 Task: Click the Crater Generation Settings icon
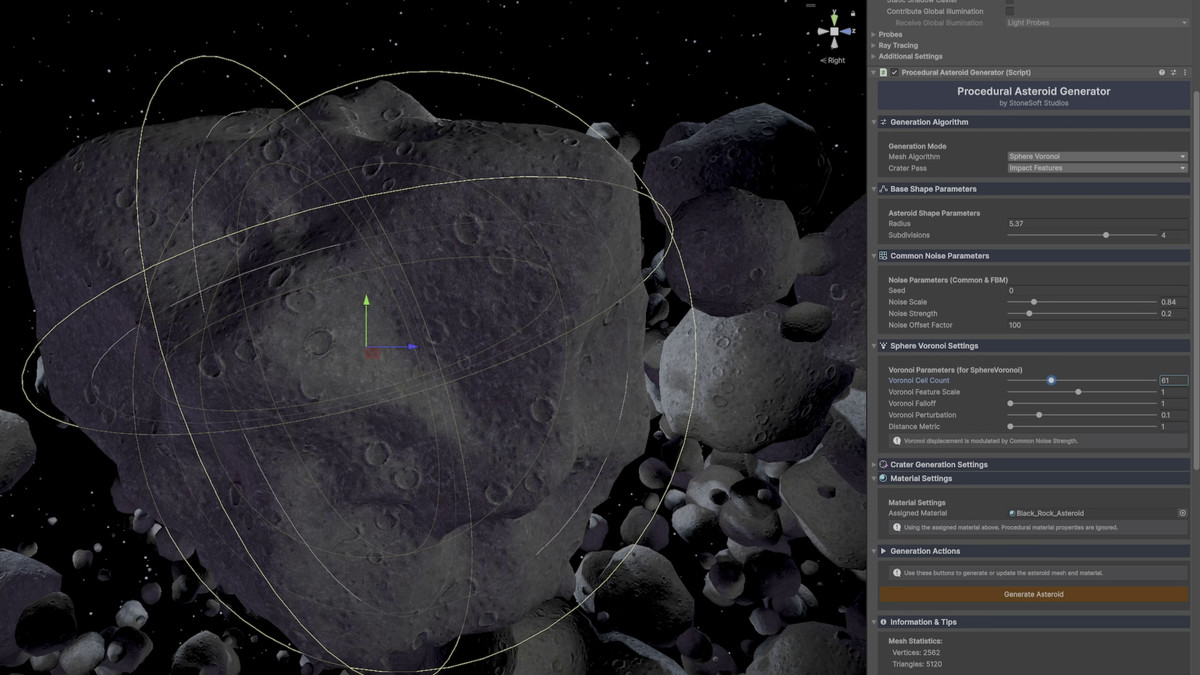coord(884,465)
